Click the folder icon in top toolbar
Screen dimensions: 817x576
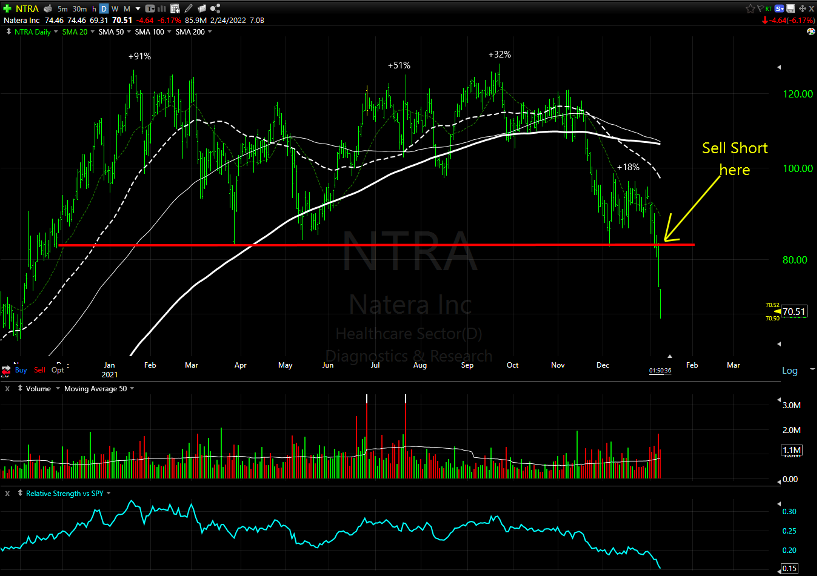click(x=202, y=8)
